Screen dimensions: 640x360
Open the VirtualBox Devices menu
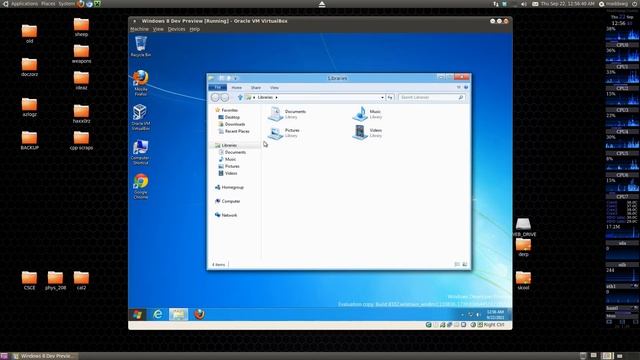click(176, 29)
